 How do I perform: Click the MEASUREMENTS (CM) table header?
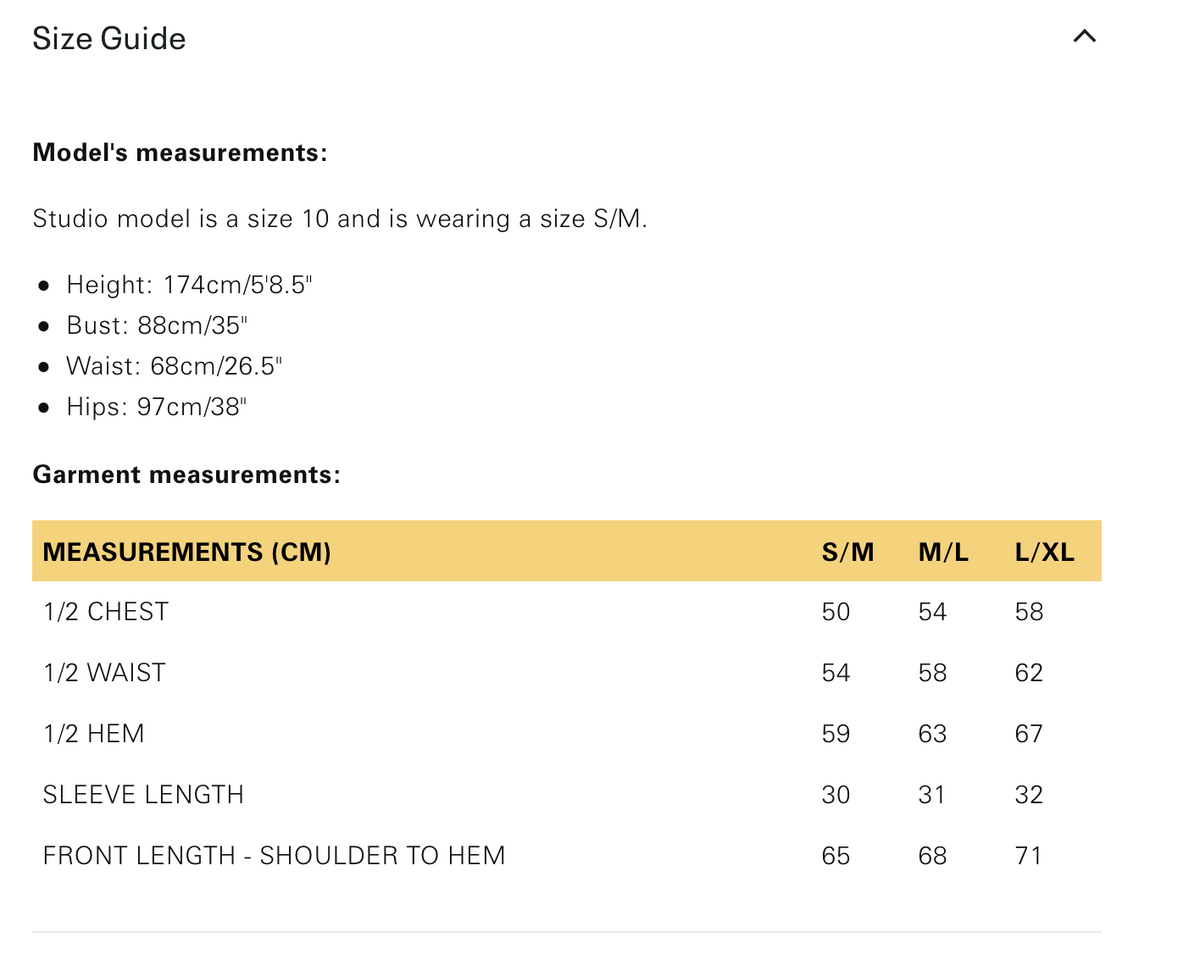(x=187, y=552)
